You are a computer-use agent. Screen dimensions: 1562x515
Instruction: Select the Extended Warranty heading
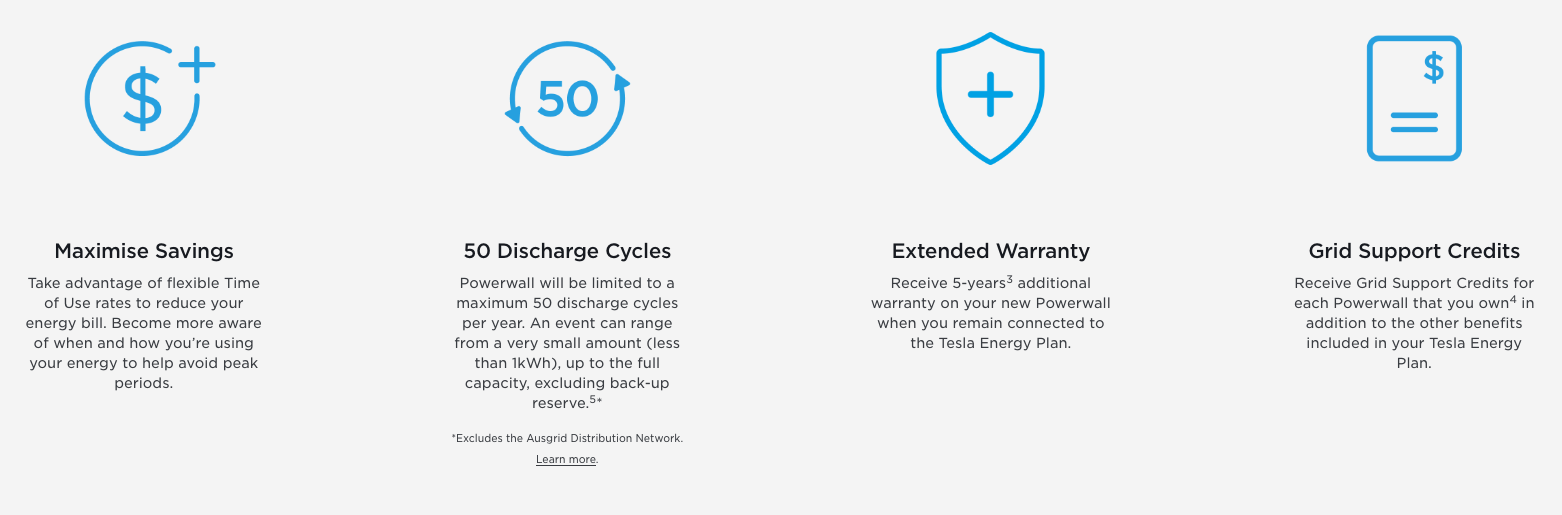(991, 251)
